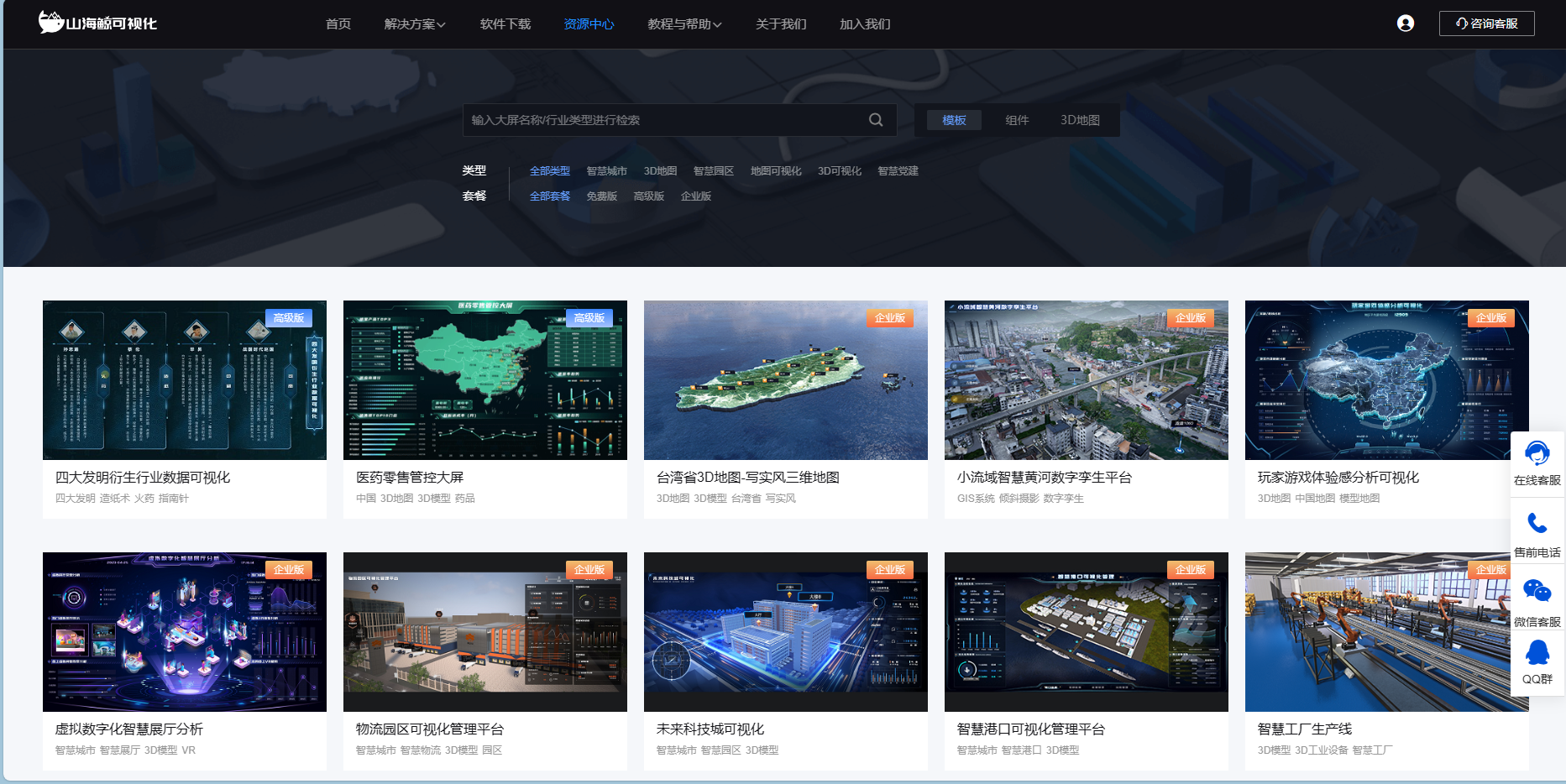Open 小流域智慧黄河数字孪生平台 thumbnail
The image size is (1566, 784).
click(x=1087, y=380)
